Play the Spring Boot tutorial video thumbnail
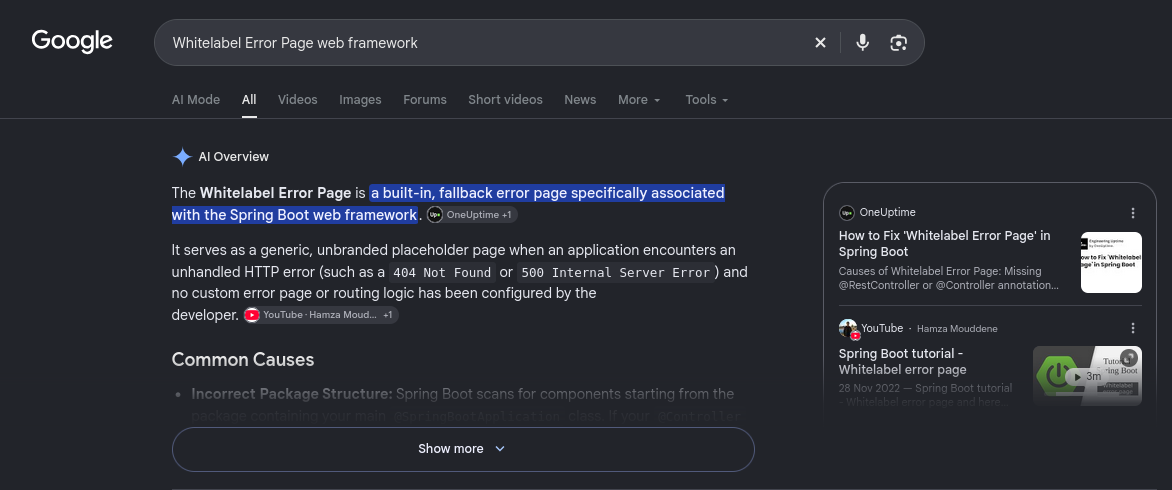This screenshot has height=490, width=1172. click(1087, 376)
